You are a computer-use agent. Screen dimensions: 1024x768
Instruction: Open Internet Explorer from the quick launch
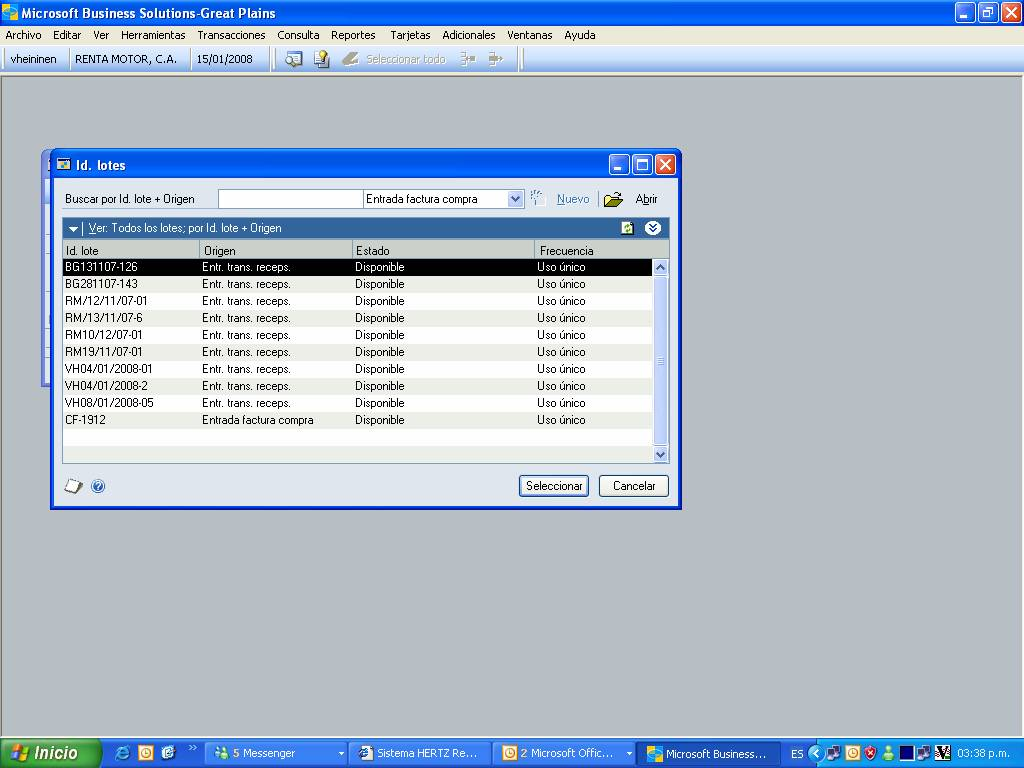coord(122,753)
